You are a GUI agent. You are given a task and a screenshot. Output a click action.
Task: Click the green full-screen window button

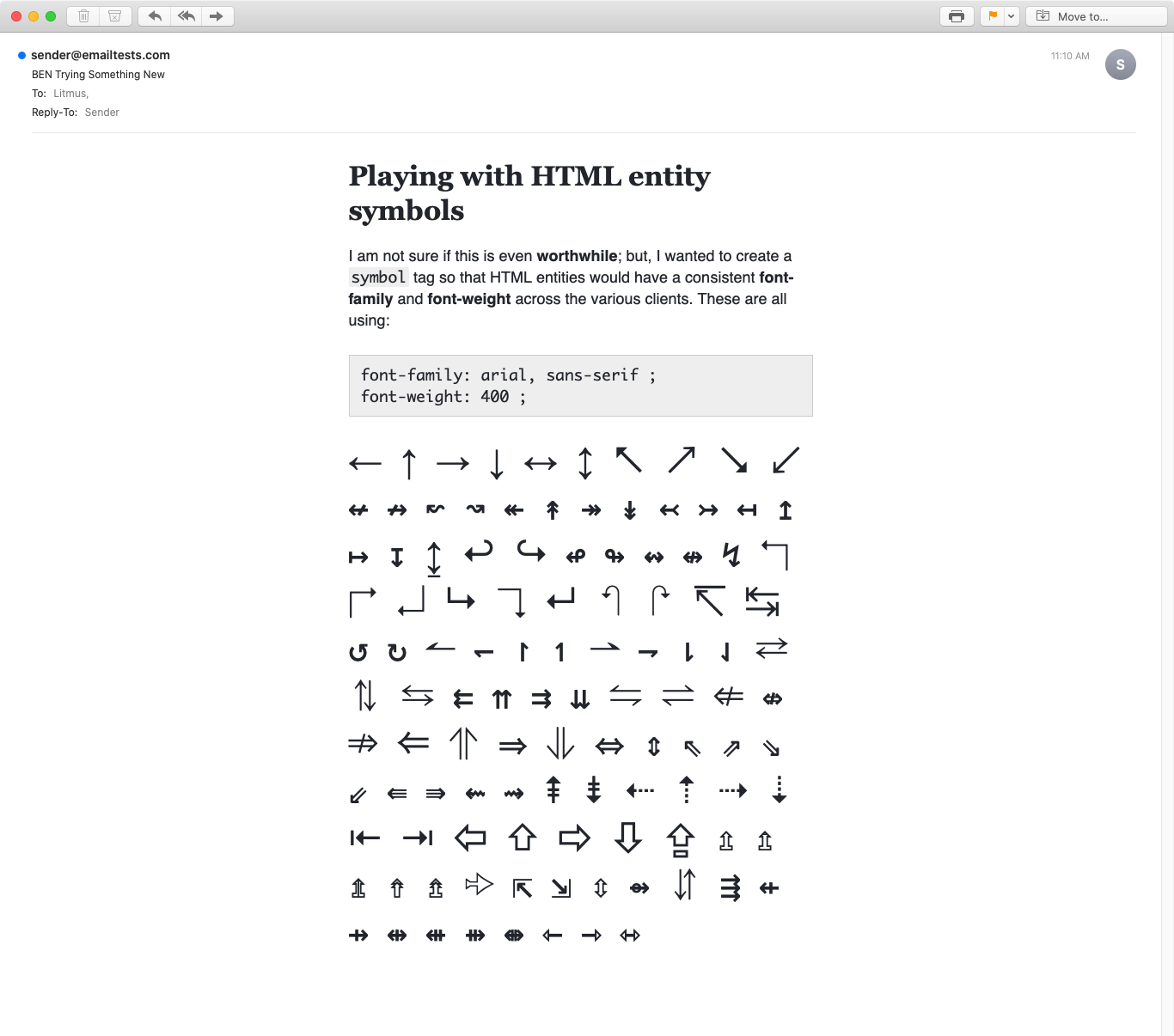click(51, 16)
